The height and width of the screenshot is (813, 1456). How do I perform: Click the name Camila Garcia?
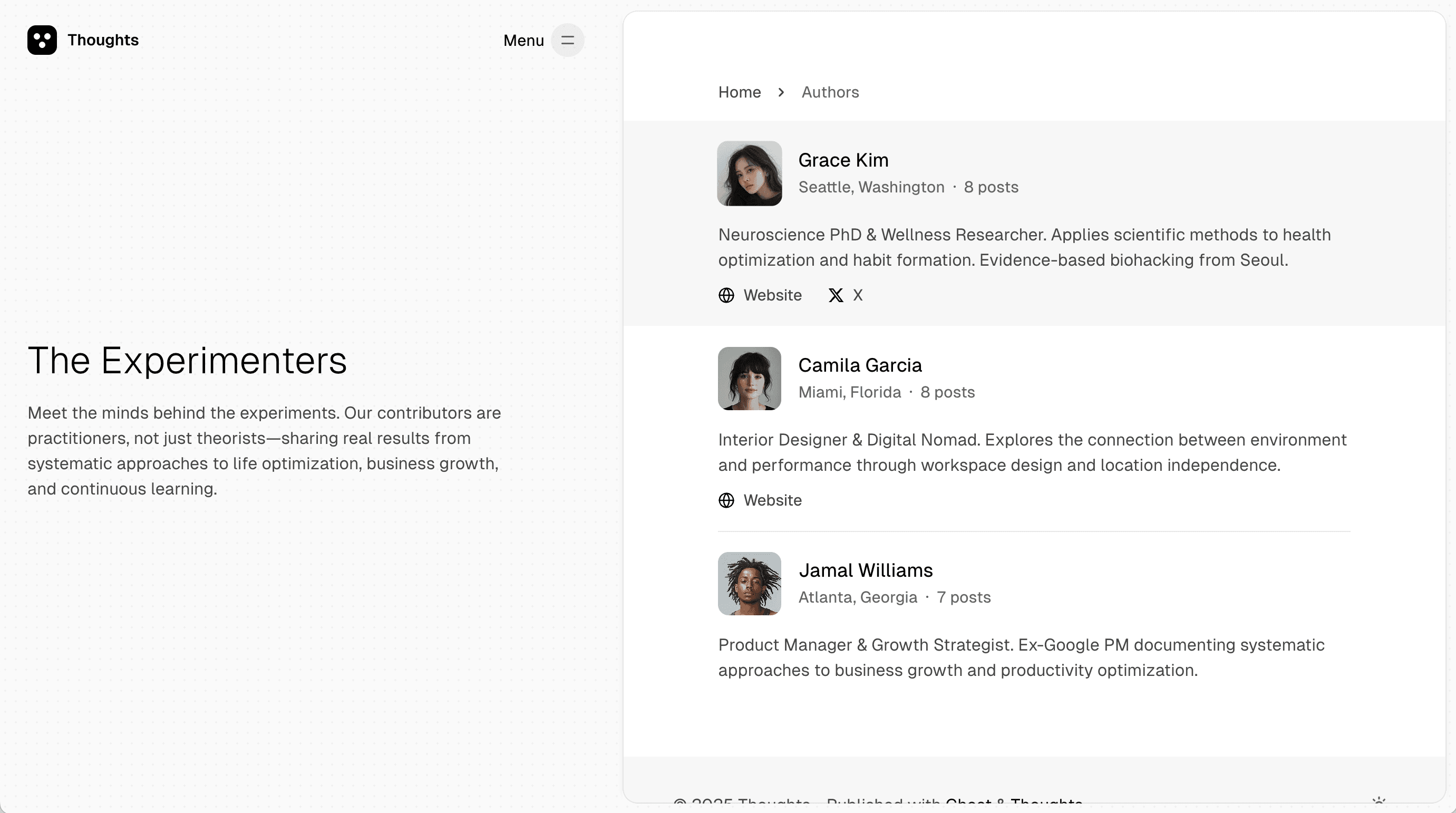coord(860,365)
